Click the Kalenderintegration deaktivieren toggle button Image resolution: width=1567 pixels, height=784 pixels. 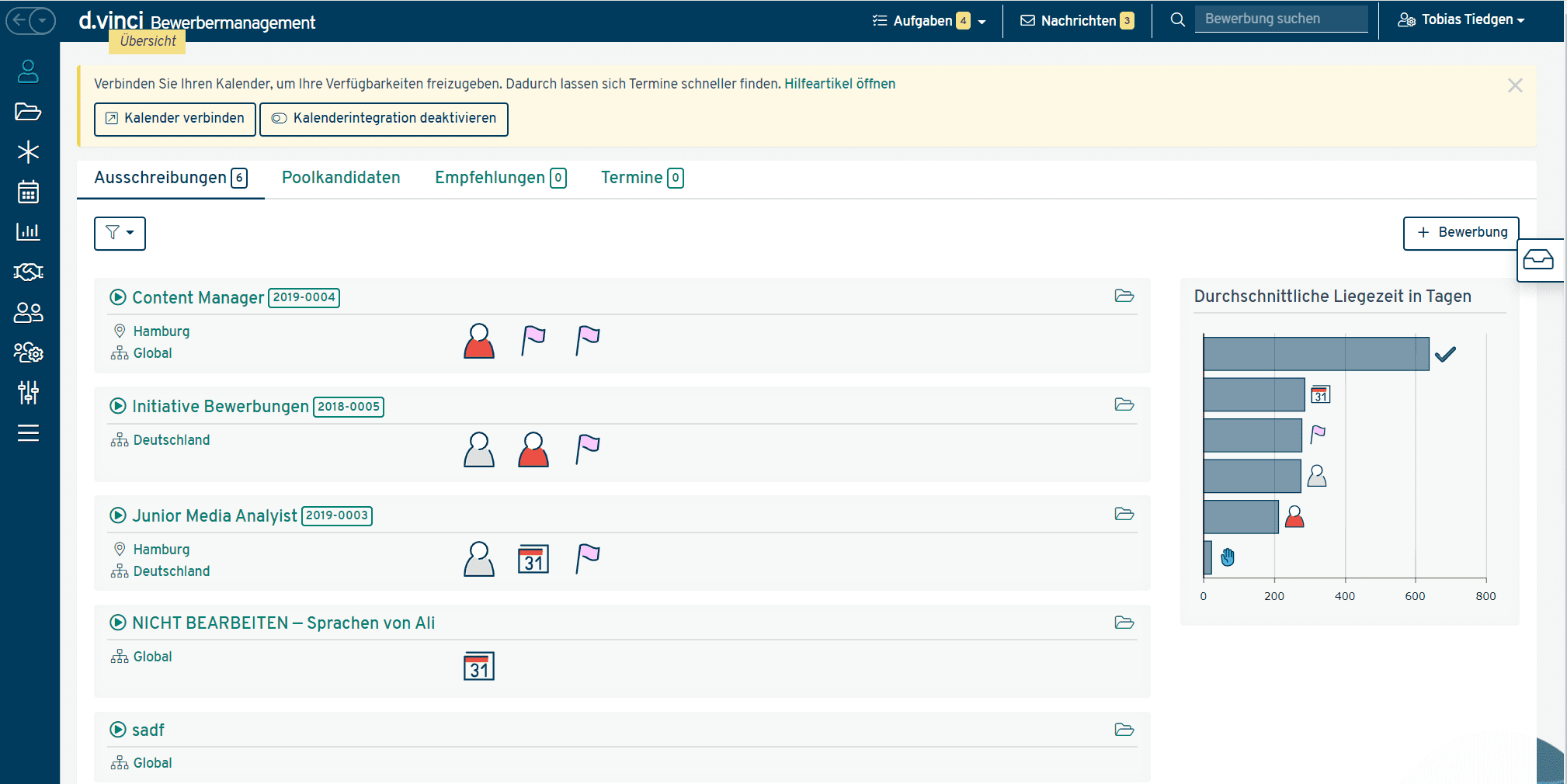(x=384, y=119)
